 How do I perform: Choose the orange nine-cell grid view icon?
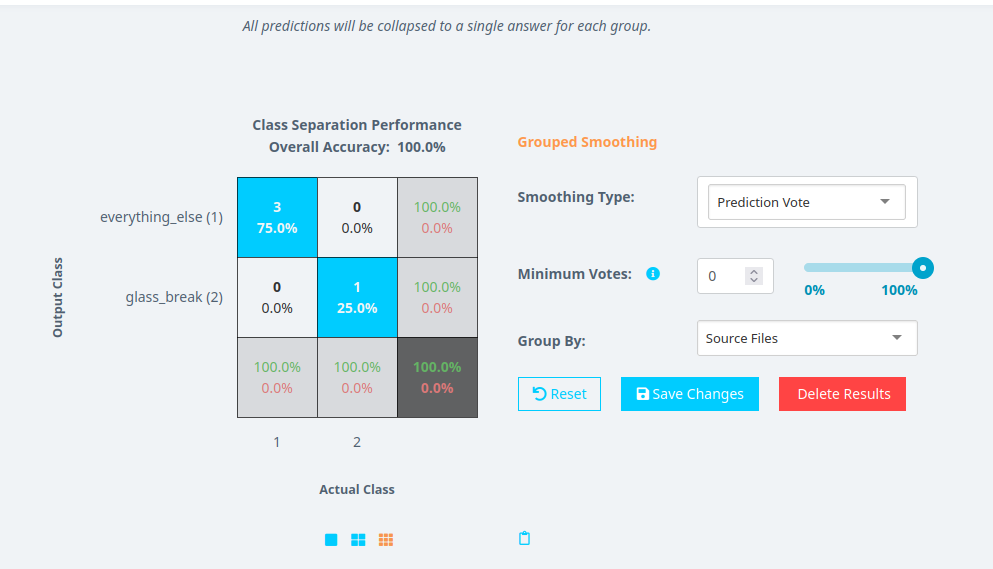386,540
